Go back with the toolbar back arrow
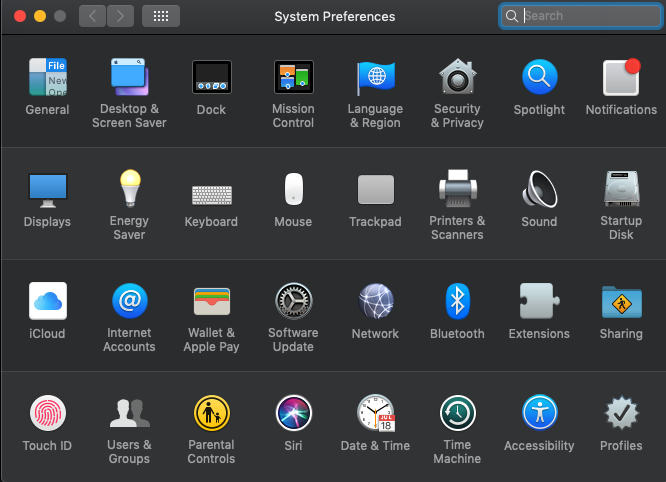 pyautogui.click(x=92, y=17)
